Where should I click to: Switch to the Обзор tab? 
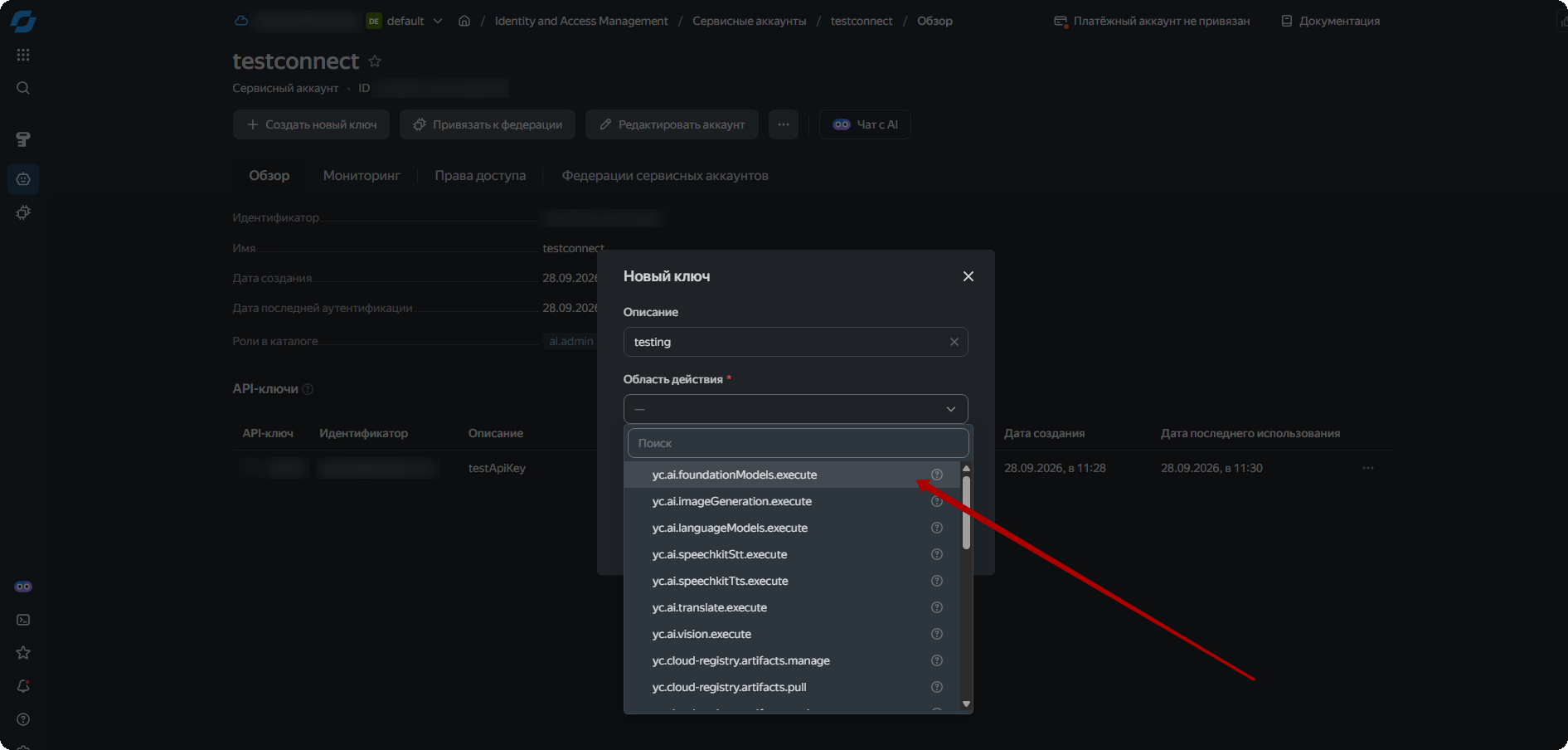[269, 176]
